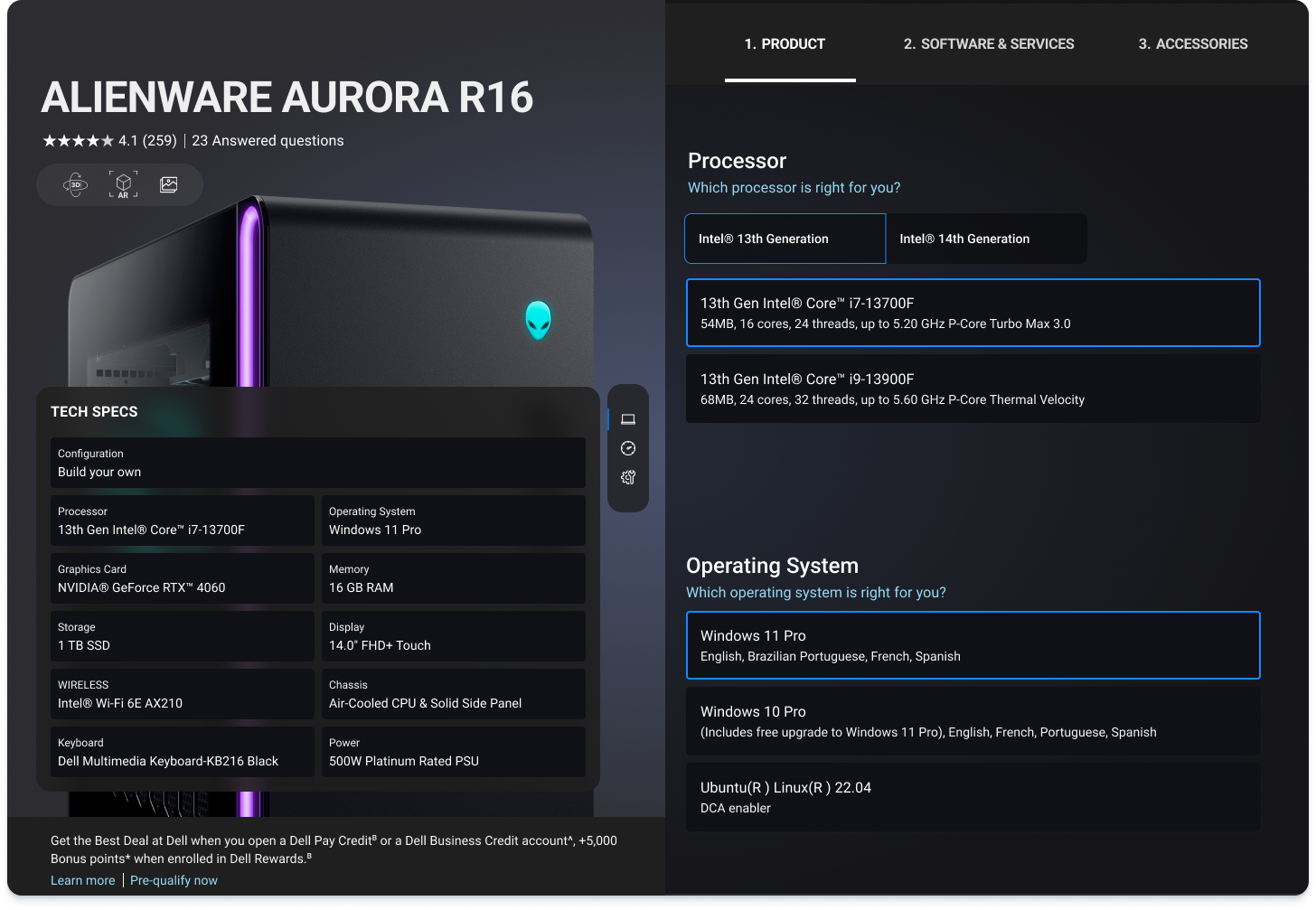Image resolution: width=1316 pixels, height=910 pixels.
Task: Click the Configuration Build your own spec
Action: 318,463
